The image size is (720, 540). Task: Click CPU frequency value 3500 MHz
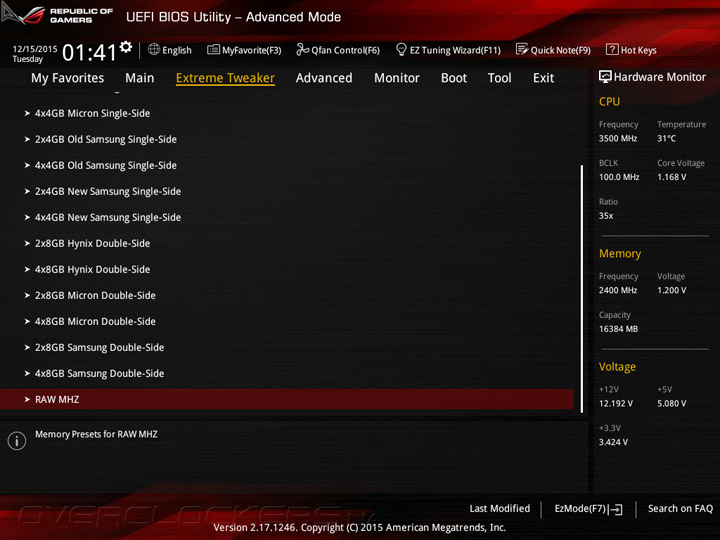(618, 139)
